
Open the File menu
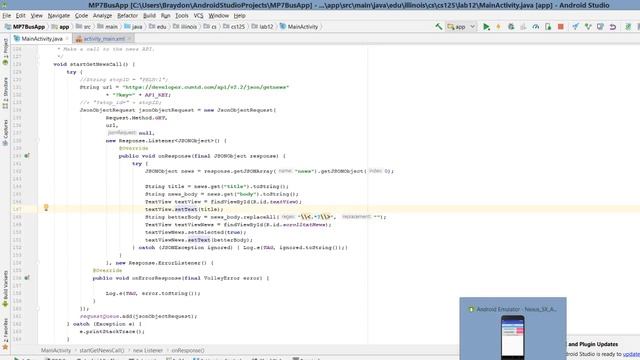pos(7,16)
